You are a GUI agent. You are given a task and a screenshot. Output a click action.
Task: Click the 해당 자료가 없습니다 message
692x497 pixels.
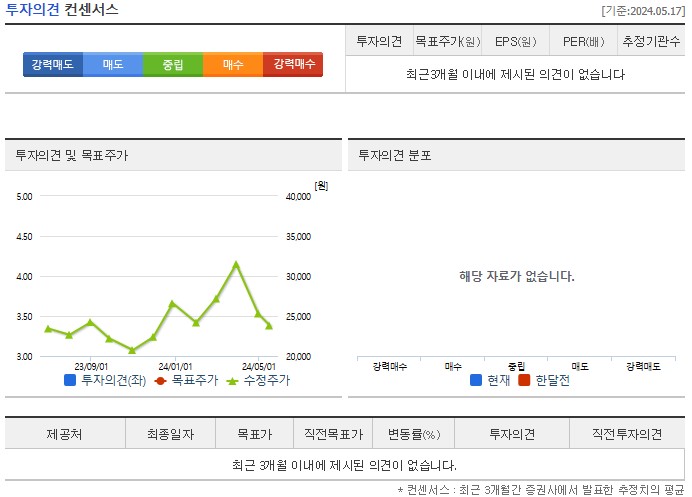click(x=517, y=276)
